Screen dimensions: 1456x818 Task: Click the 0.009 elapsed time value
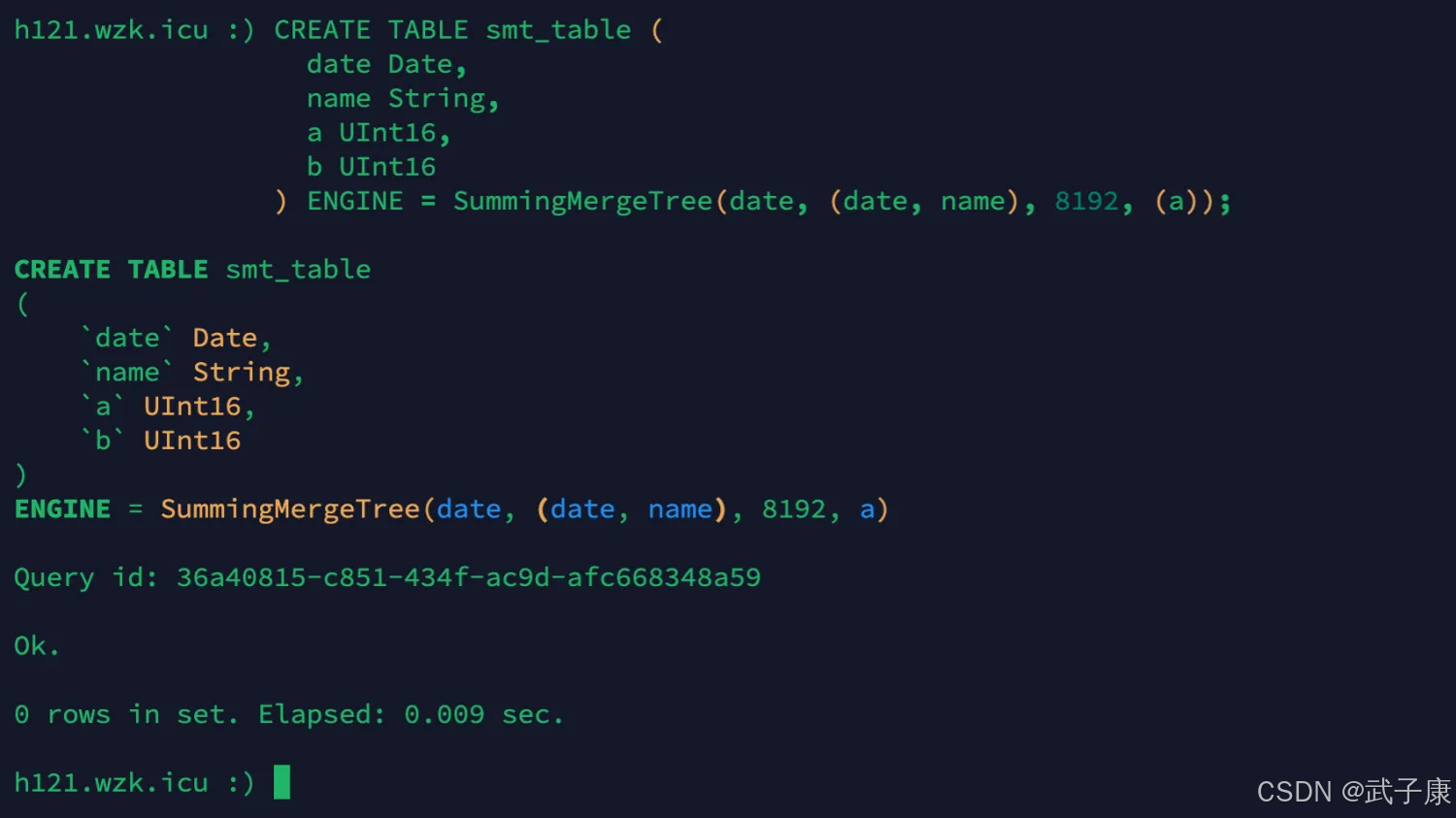click(x=444, y=715)
